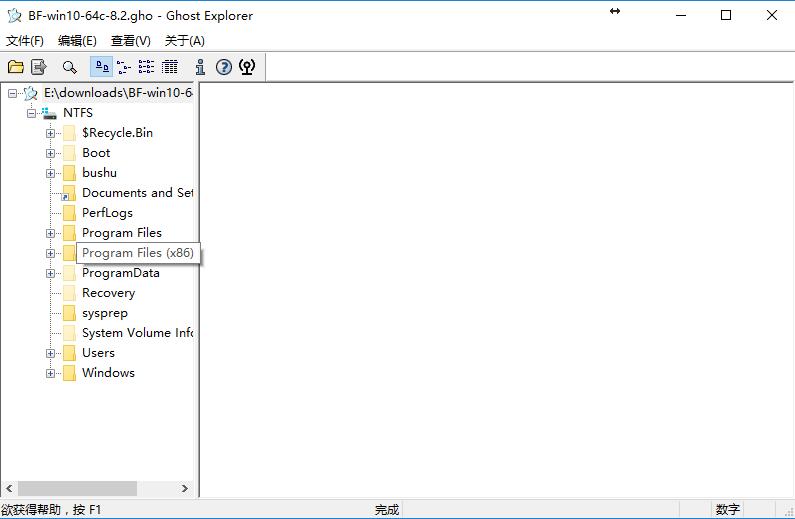Click the PerfLogs folder icon
This screenshot has height=519, width=795.
69,213
